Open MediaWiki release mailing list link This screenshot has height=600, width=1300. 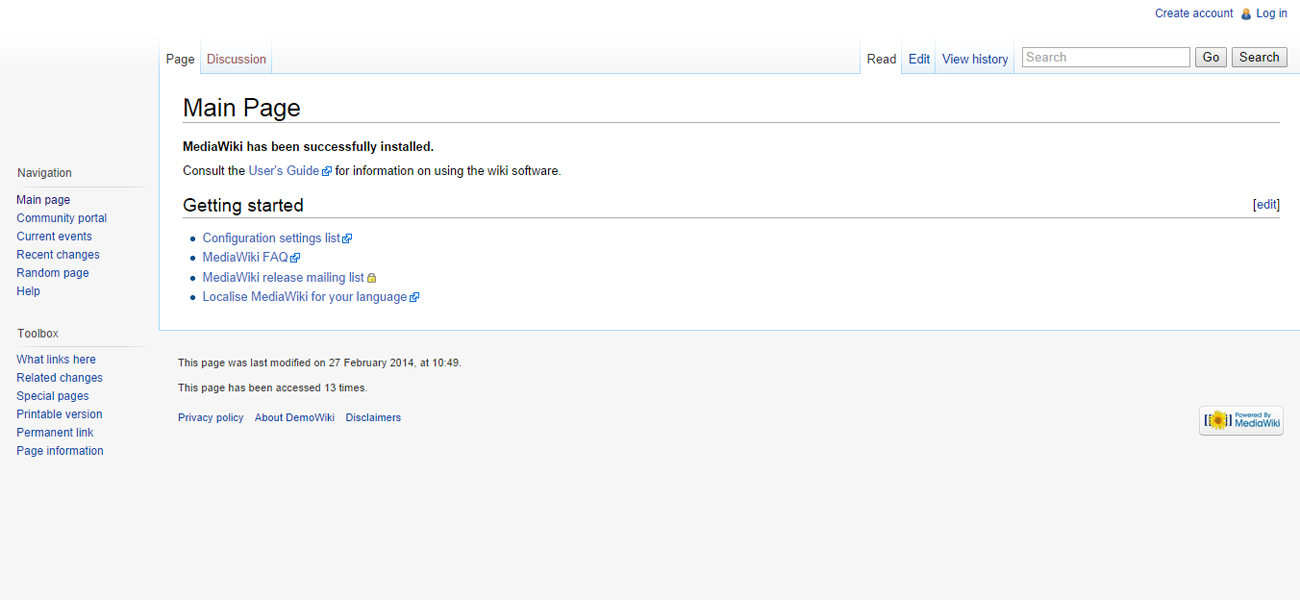(283, 277)
